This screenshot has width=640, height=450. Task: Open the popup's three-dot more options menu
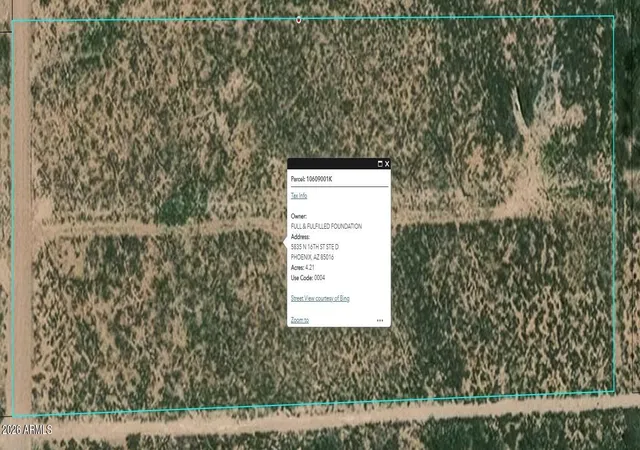click(380, 321)
